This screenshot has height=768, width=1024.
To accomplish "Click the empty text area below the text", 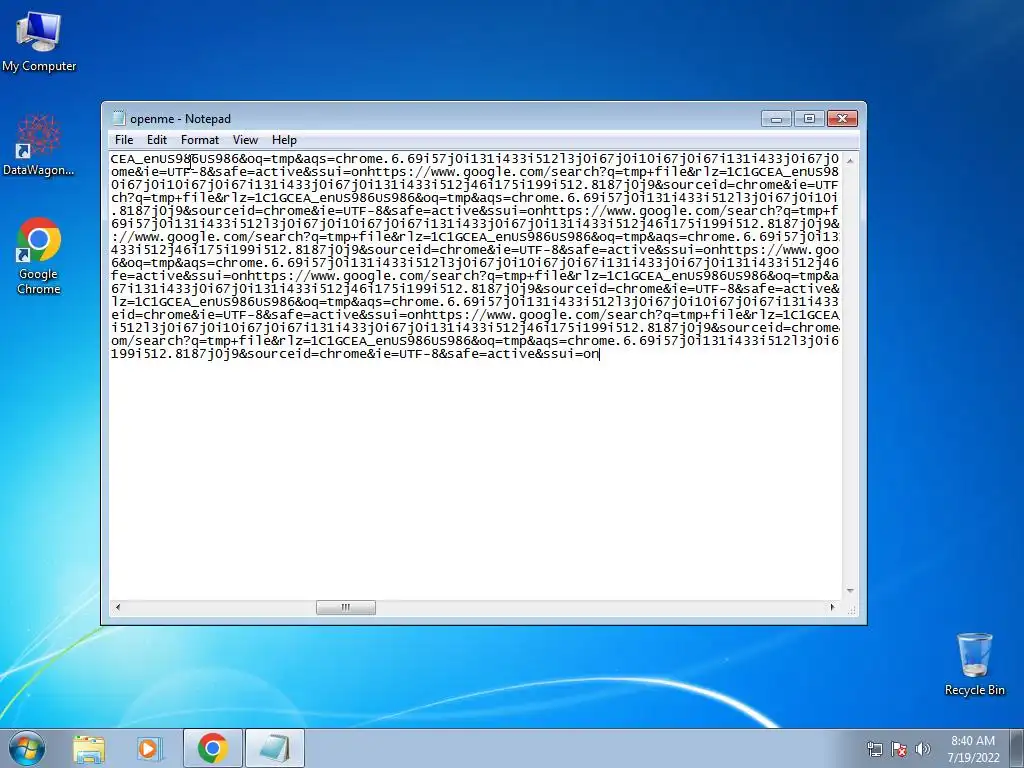I will pyautogui.click(x=475, y=480).
